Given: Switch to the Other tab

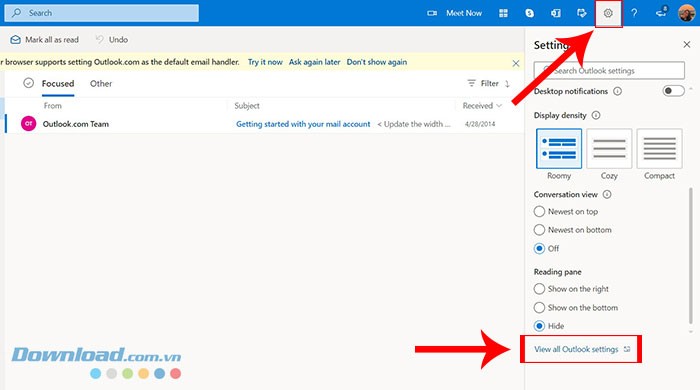Looking at the screenshot, I should pos(101,83).
